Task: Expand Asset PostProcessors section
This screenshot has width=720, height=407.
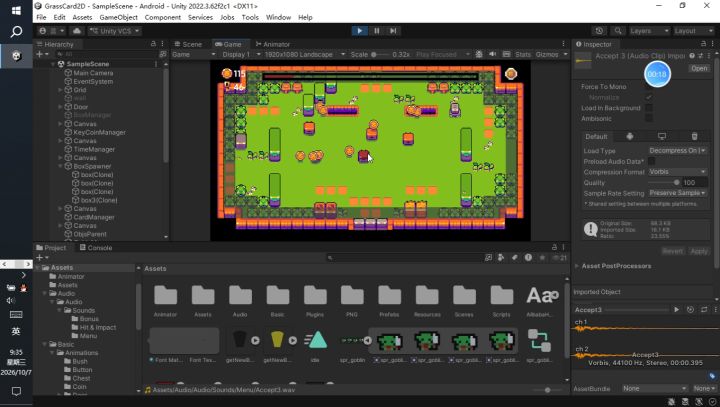Action: [577, 266]
